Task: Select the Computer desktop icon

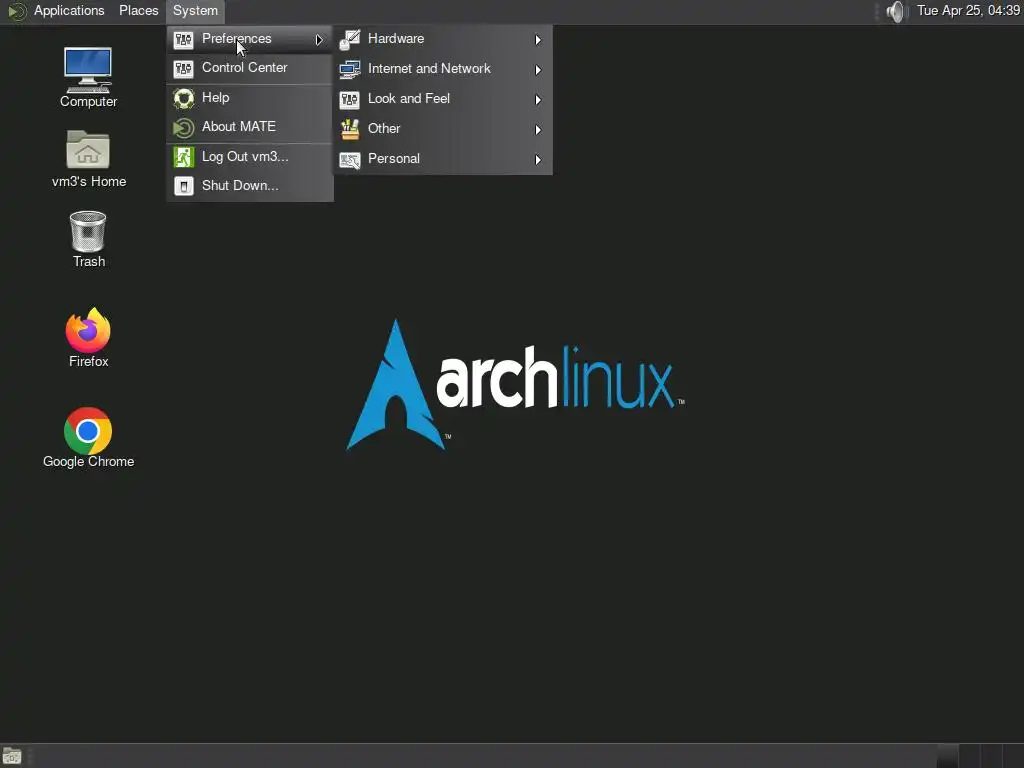Action: (x=88, y=77)
